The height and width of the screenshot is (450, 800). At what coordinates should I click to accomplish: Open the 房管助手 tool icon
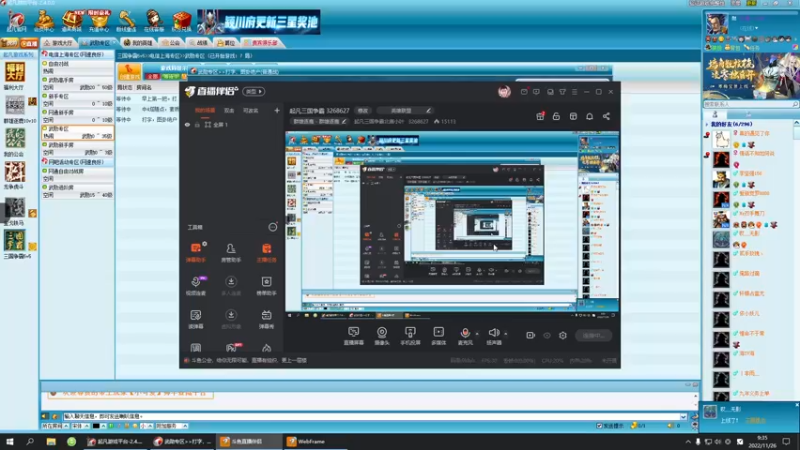231,252
